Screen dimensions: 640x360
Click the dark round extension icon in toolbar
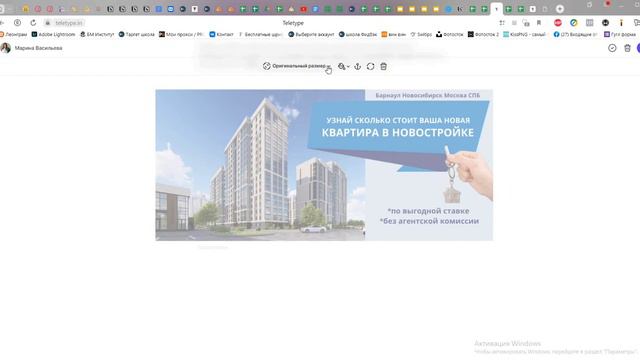(605, 23)
